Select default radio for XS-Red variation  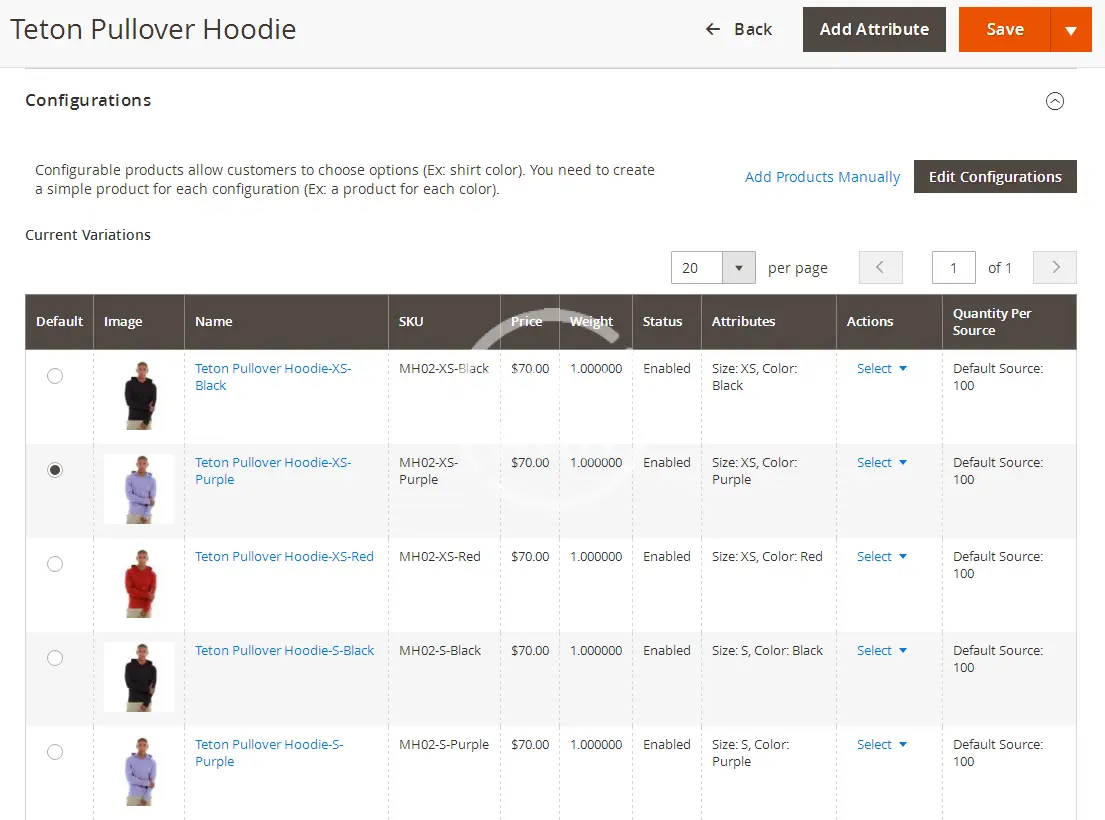click(x=55, y=564)
